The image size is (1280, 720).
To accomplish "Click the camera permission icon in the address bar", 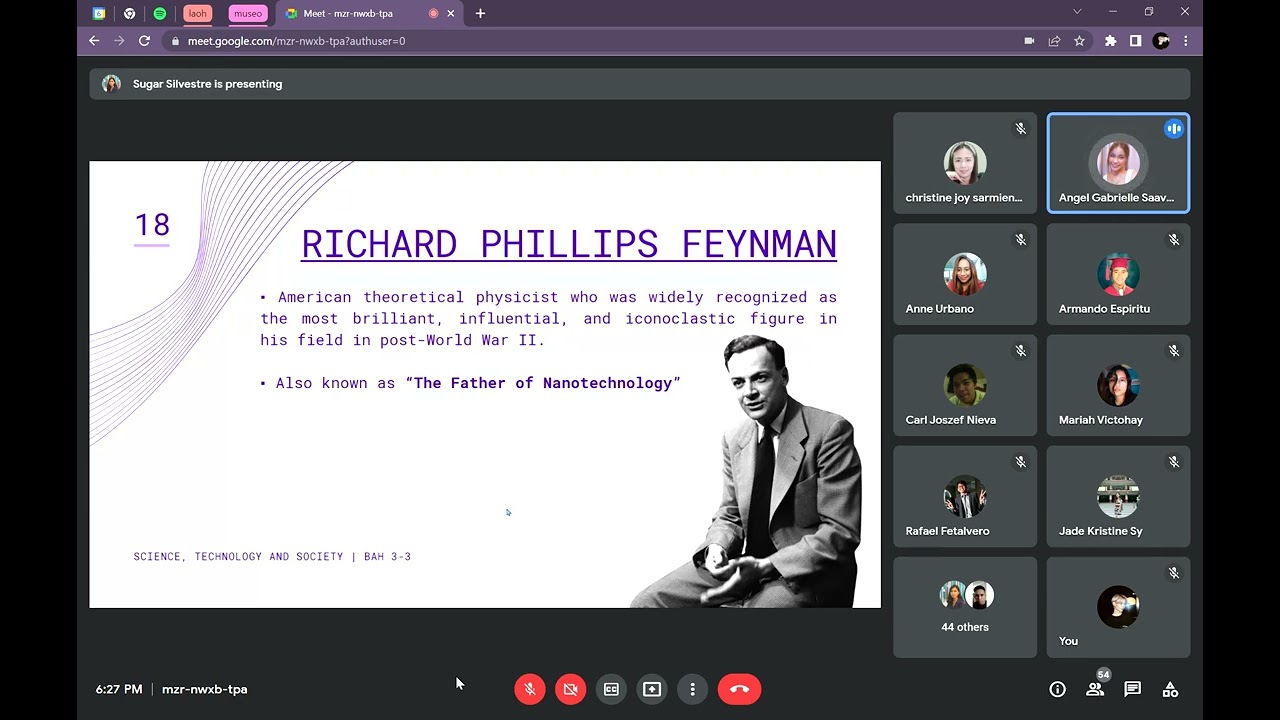I will coord(1029,41).
